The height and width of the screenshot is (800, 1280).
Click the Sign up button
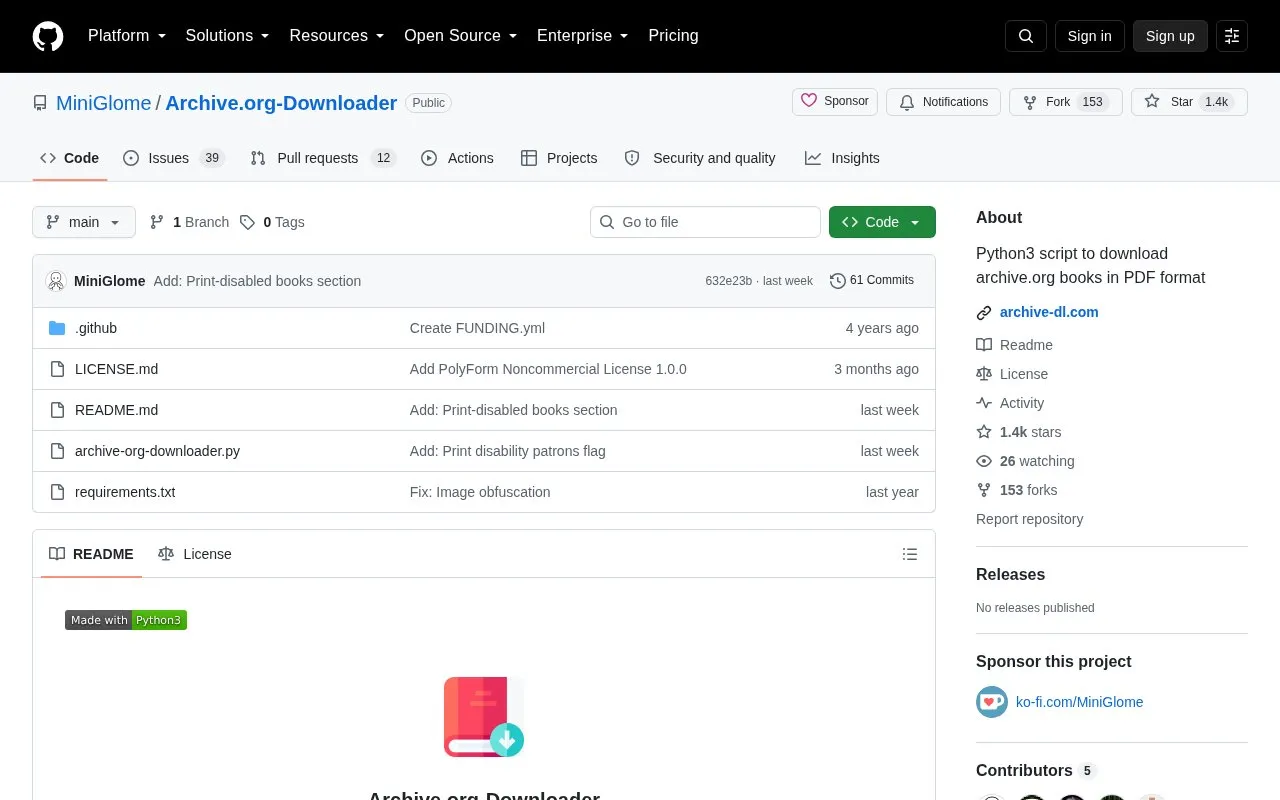(1170, 36)
